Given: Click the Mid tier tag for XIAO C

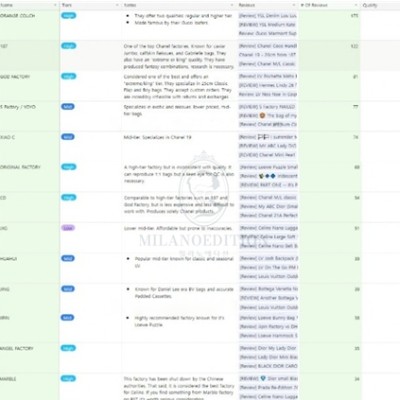Looking at the screenshot, I should coord(68,137).
